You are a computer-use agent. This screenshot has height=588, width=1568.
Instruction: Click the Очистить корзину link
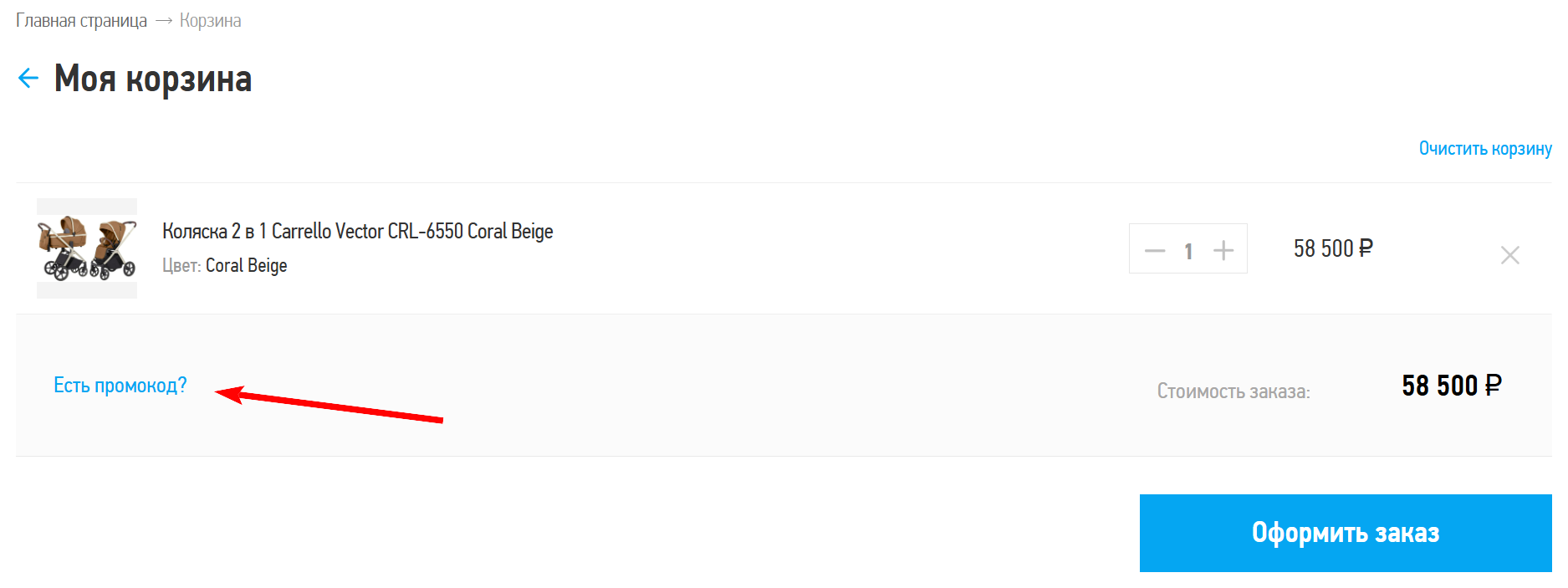[x=1484, y=149]
